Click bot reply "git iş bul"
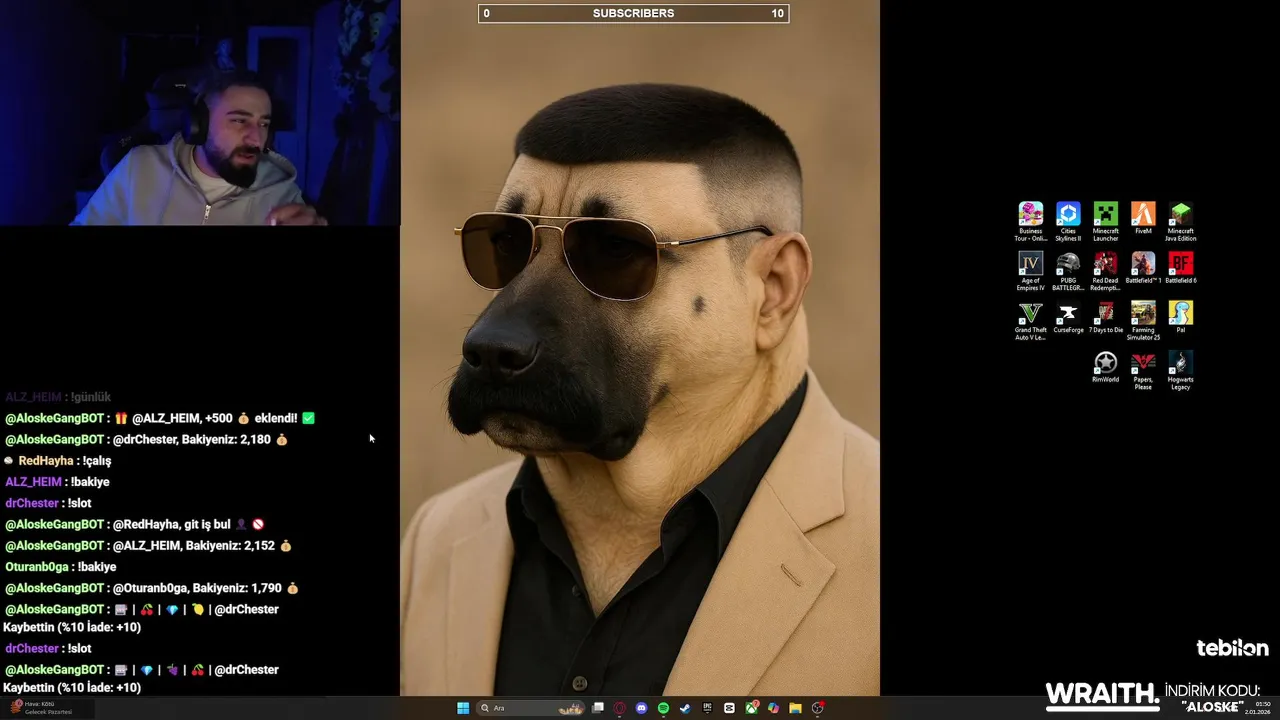The width and height of the screenshot is (1280, 720). coord(134,524)
